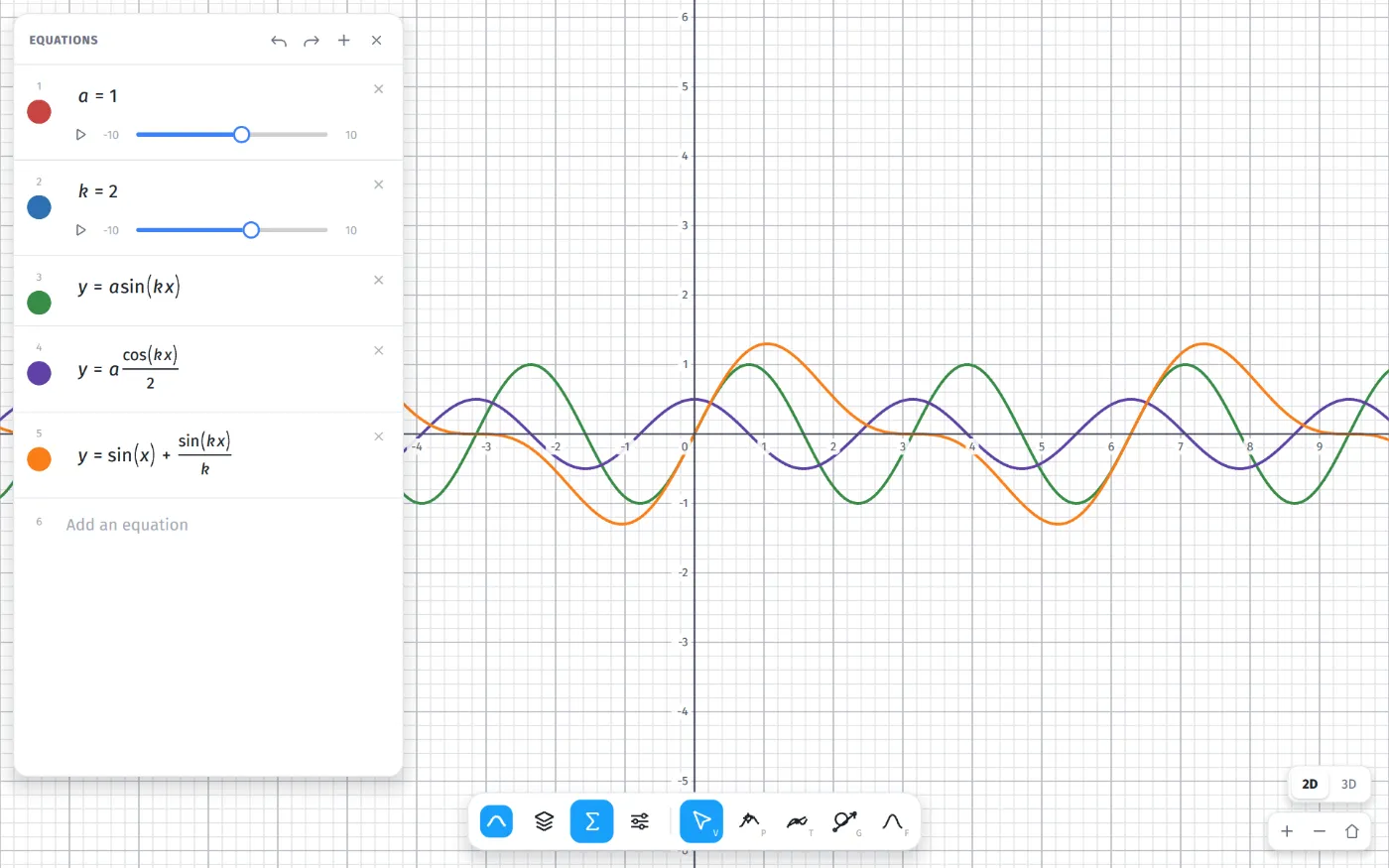This screenshot has height=868, width=1389.
Task: Click the Add an equation field
Action: click(x=127, y=525)
